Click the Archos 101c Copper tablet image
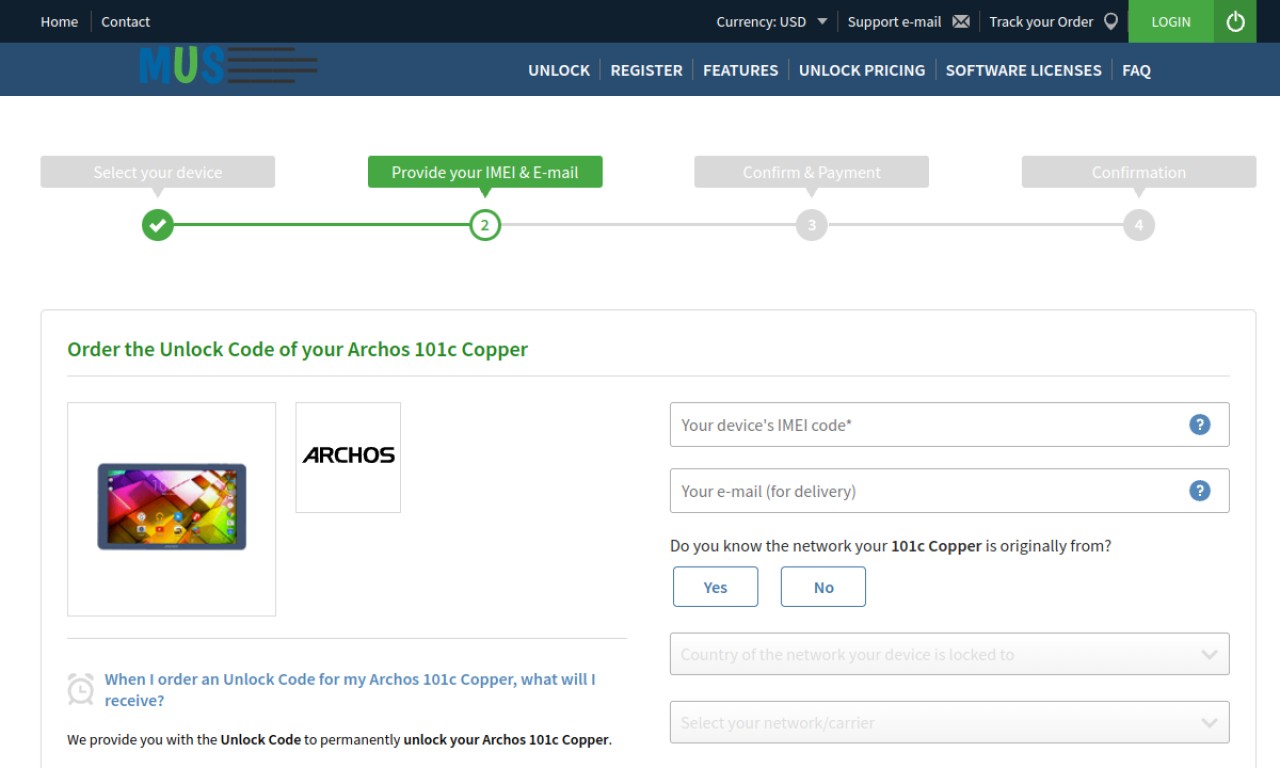The width and height of the screenshot is (1280, 768). pos(171,507)
